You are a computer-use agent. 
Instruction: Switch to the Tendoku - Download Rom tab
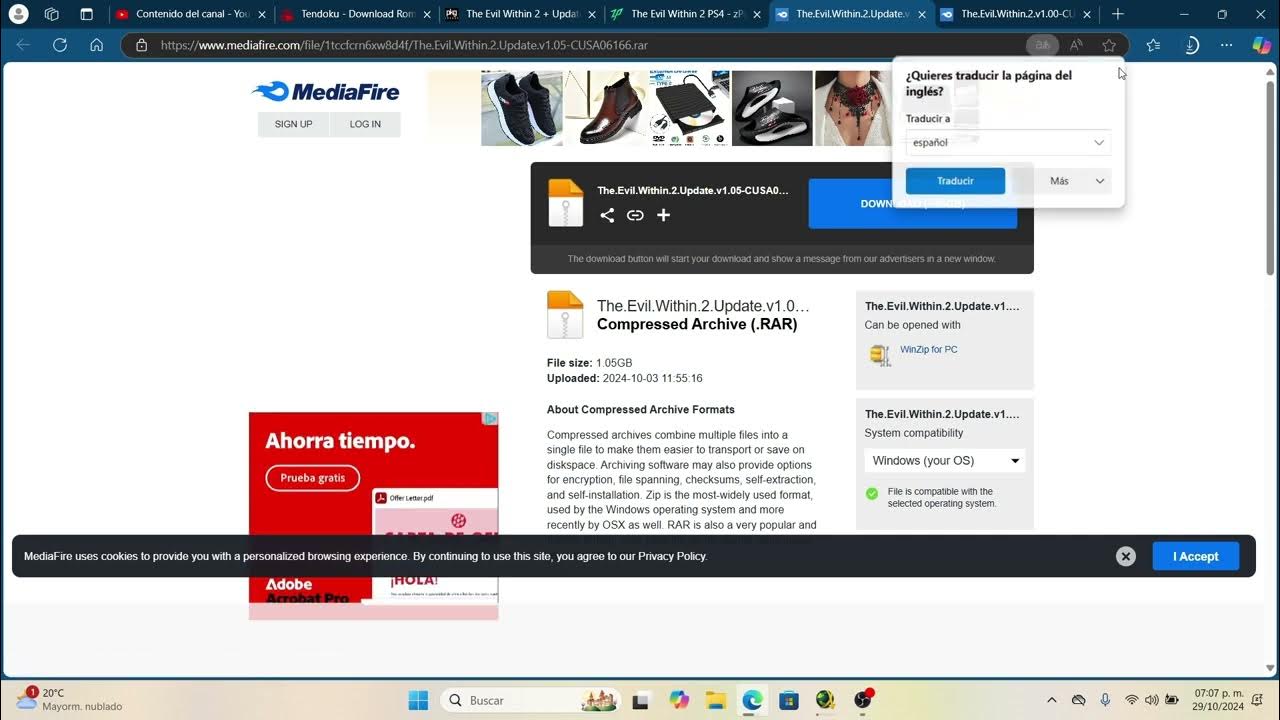pyautogui.click(x=357, y=14)
